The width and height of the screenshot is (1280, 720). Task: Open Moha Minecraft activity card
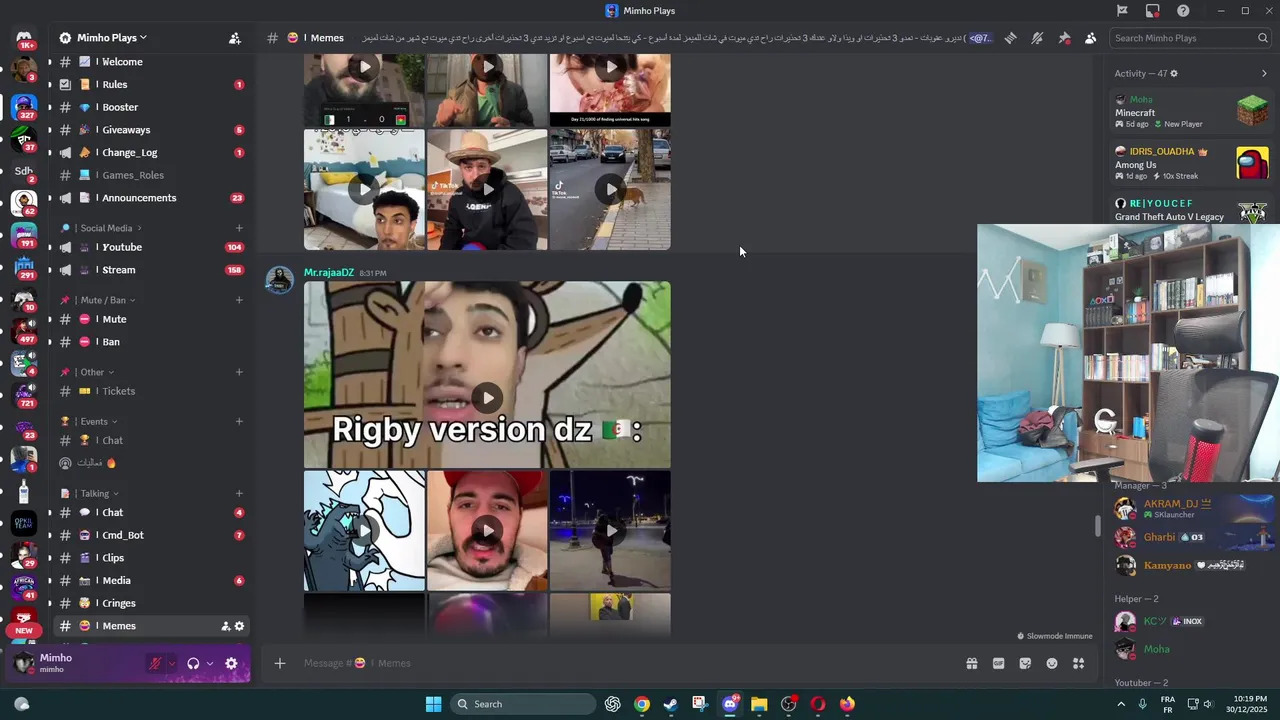coord(1192,111)
